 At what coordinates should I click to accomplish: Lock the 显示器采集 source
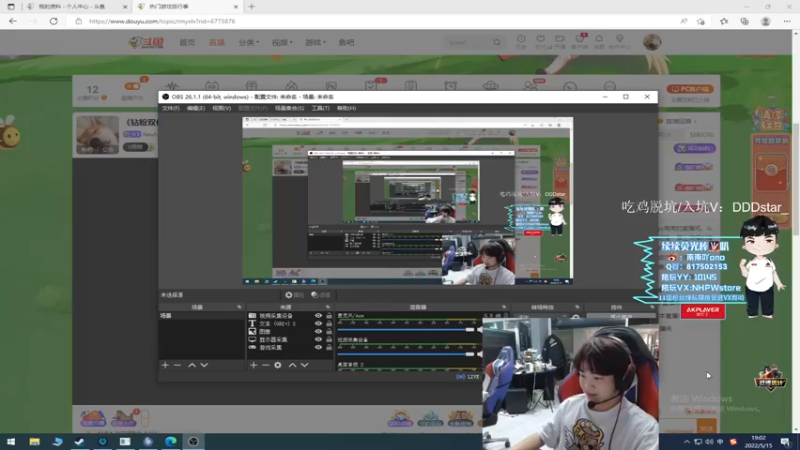coord(329,339)
